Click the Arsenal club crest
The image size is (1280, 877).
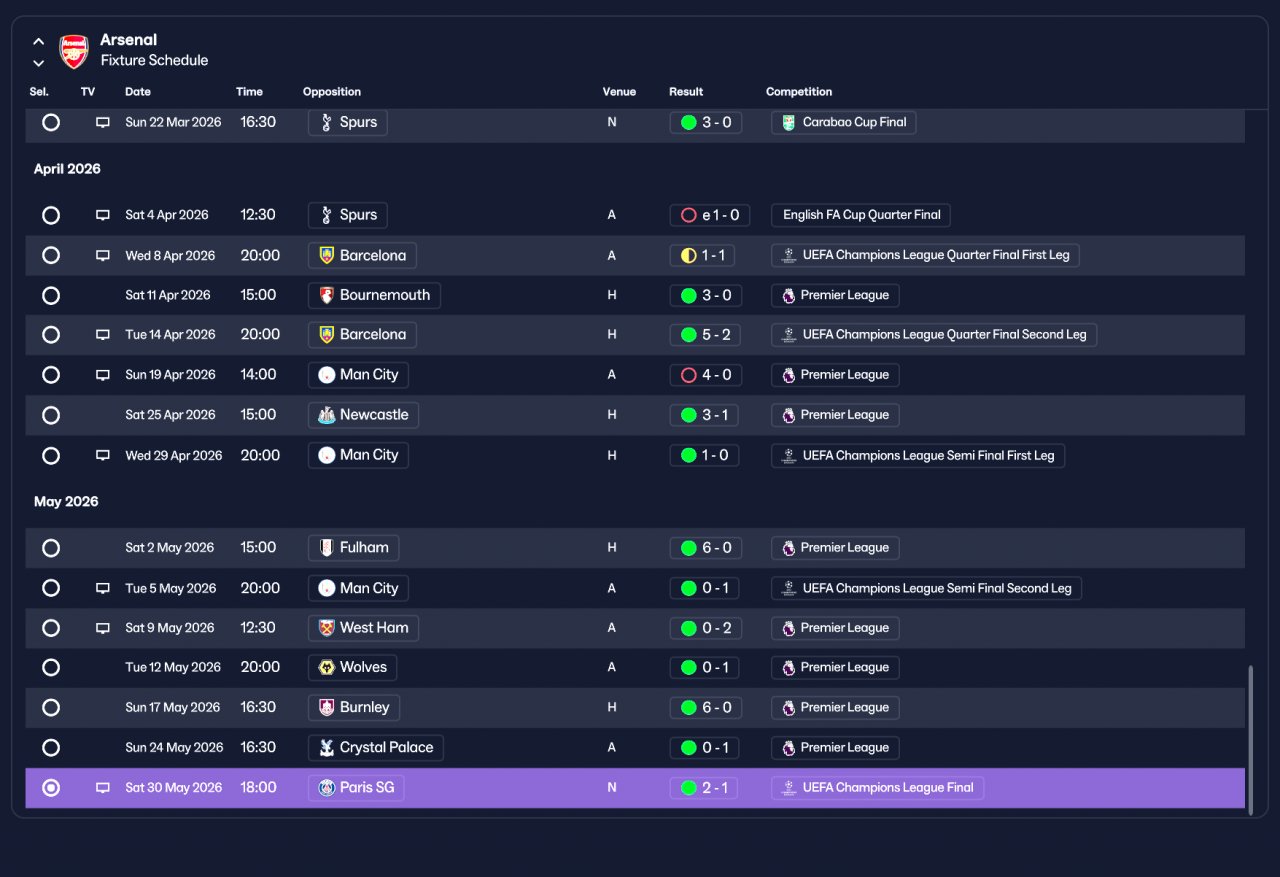click(74, 51)
